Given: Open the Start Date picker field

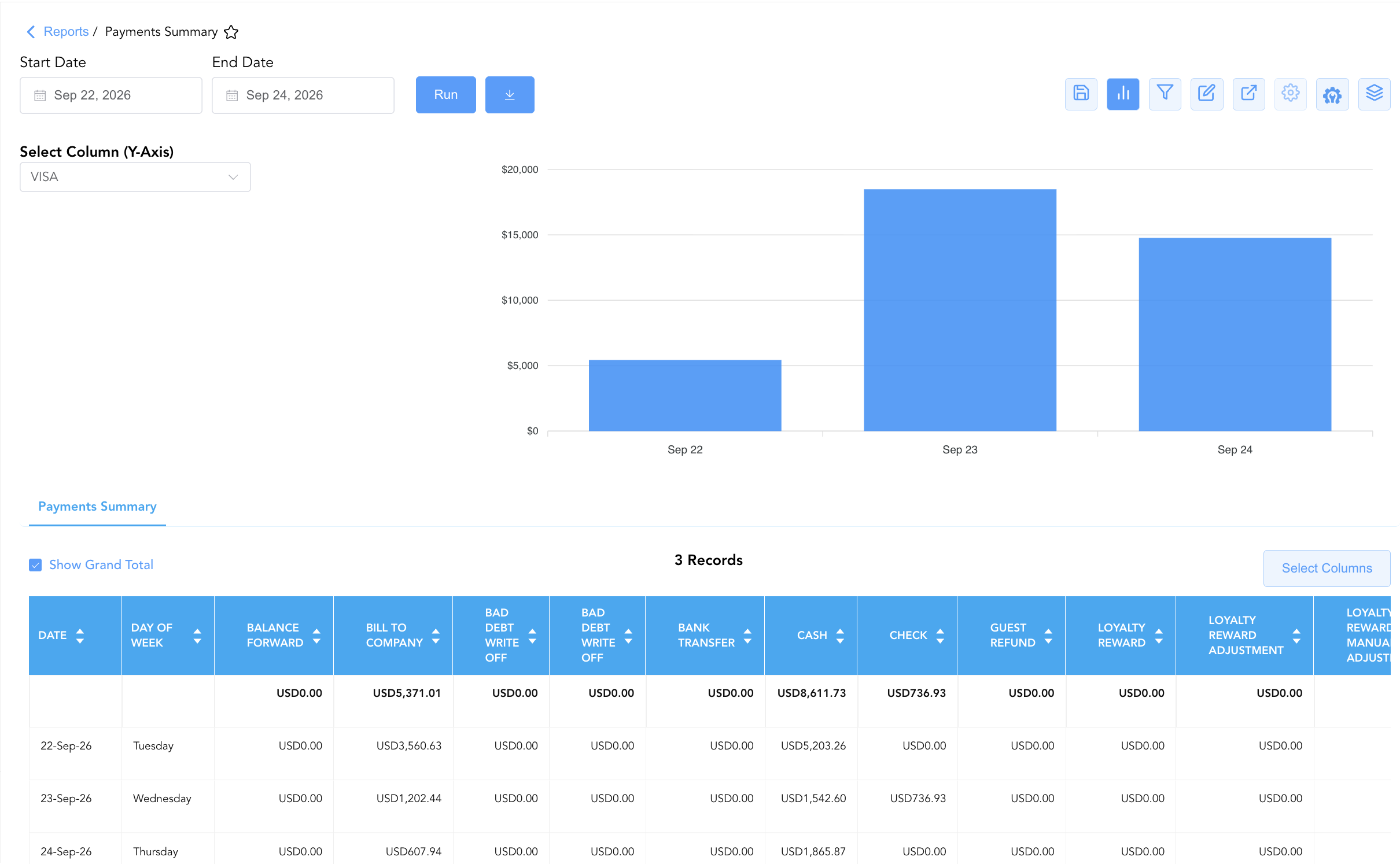Looking at the screenshot, I should coord(111,95).
